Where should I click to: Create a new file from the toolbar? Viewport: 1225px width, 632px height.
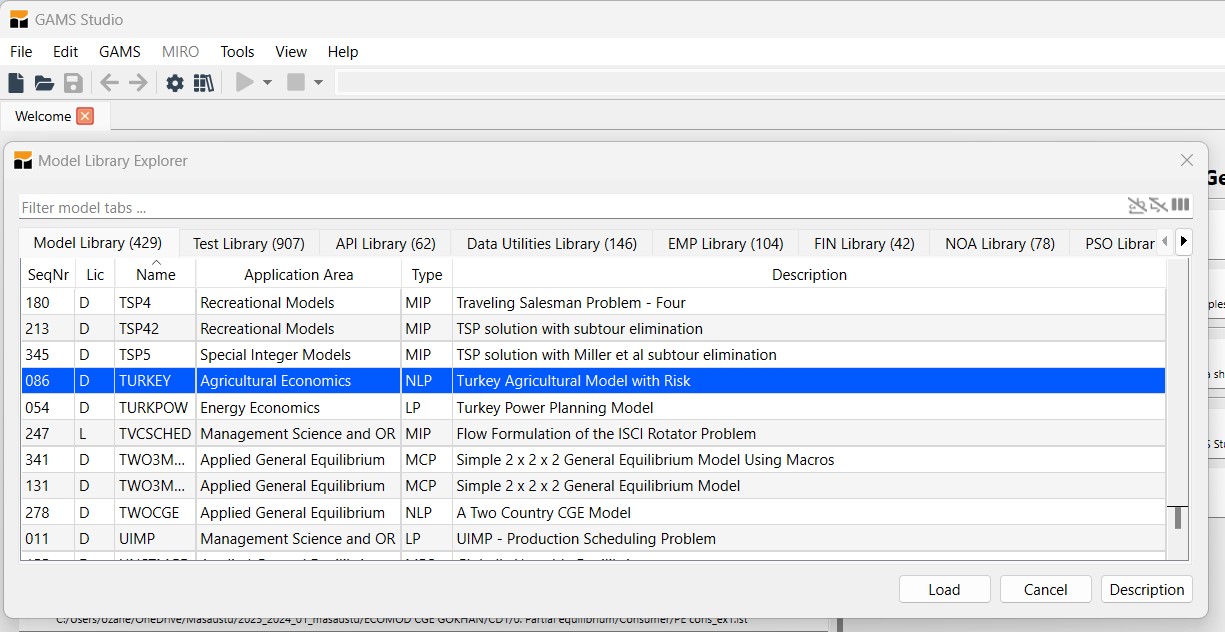click(x=16, y=83)
